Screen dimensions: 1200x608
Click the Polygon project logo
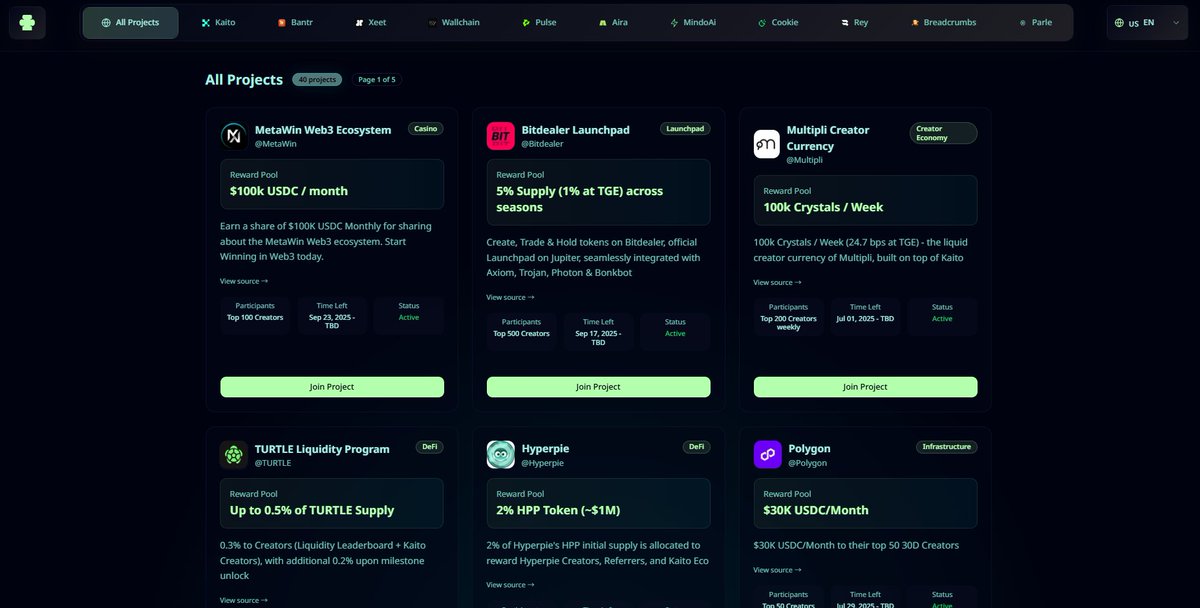[767, 455]
